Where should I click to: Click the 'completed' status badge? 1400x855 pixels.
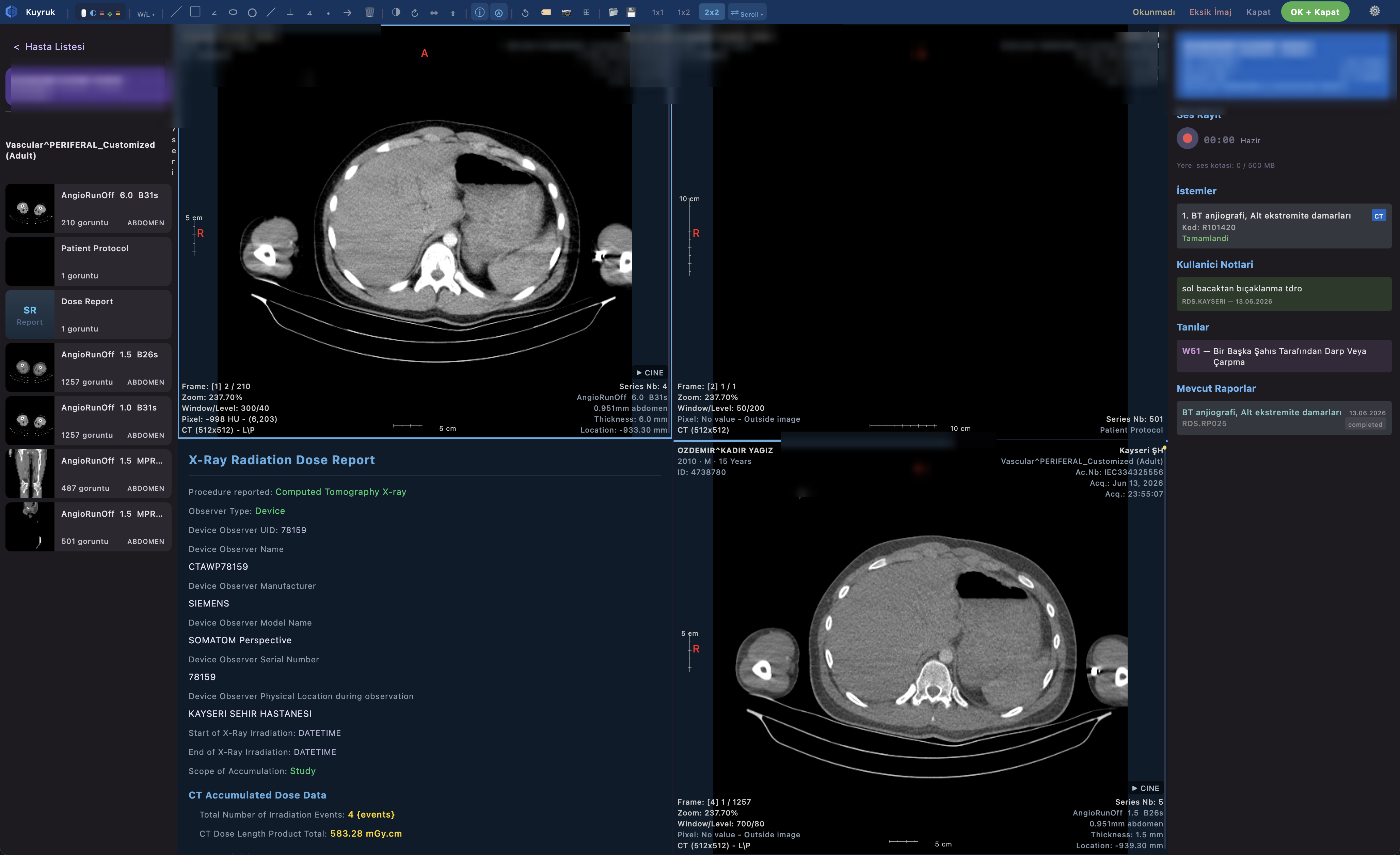1365,424
